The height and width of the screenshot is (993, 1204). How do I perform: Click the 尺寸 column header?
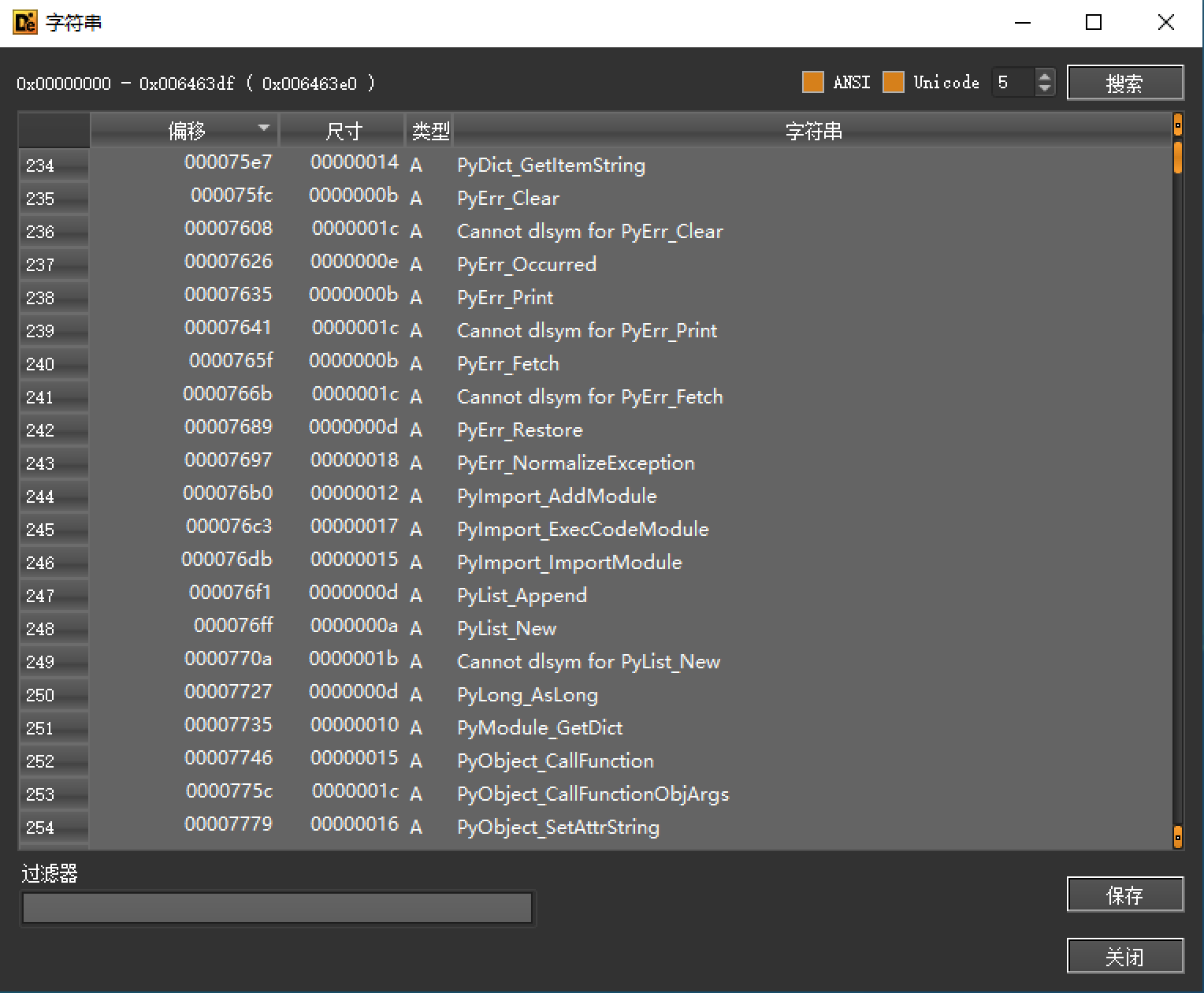pyautogui.click(x=343, y=130)
